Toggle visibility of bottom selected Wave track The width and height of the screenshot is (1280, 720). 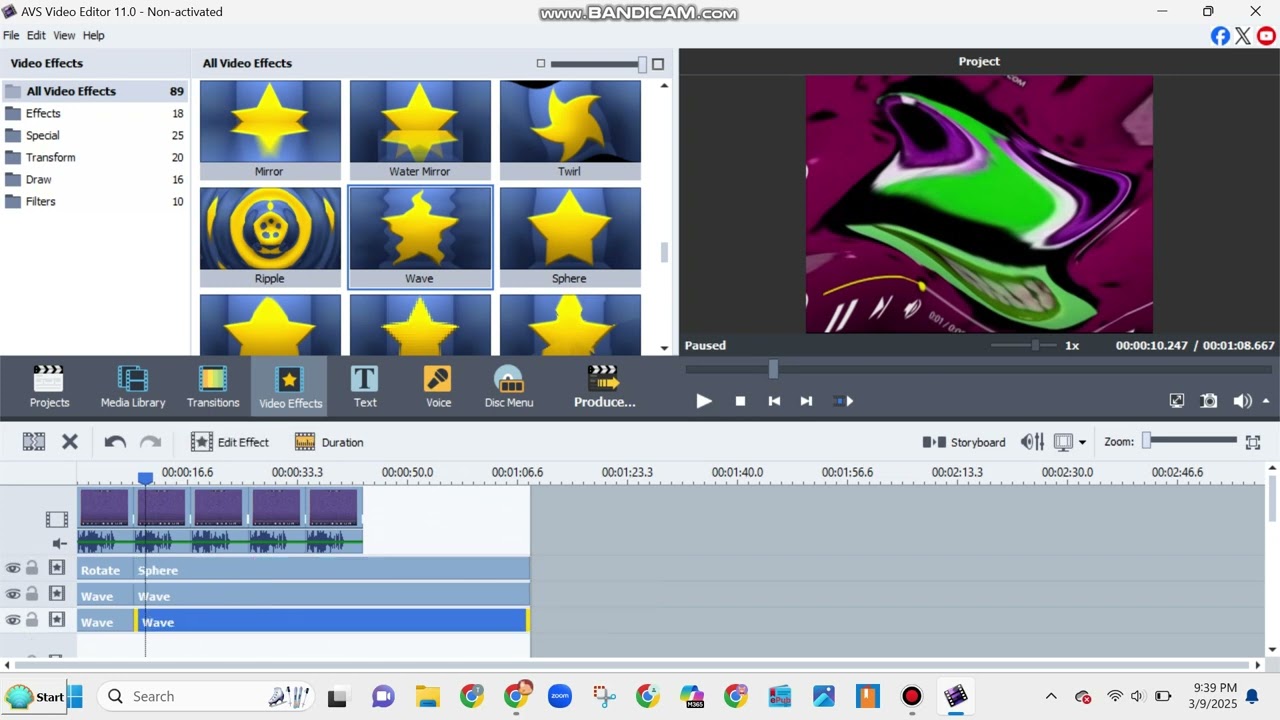(x=13, y=620)
